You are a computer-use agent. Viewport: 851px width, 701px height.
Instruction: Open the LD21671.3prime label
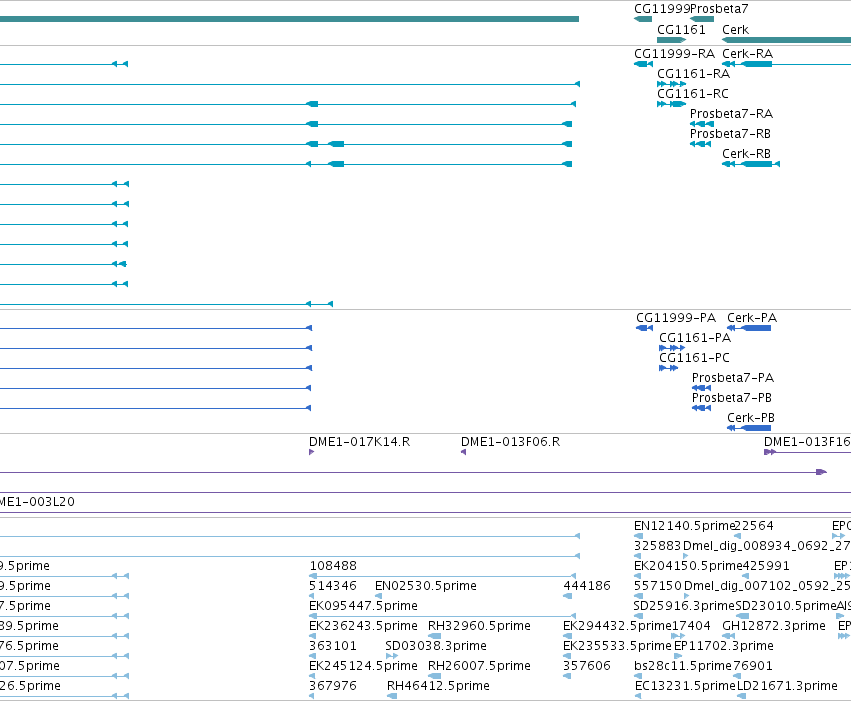click(787, 686)
